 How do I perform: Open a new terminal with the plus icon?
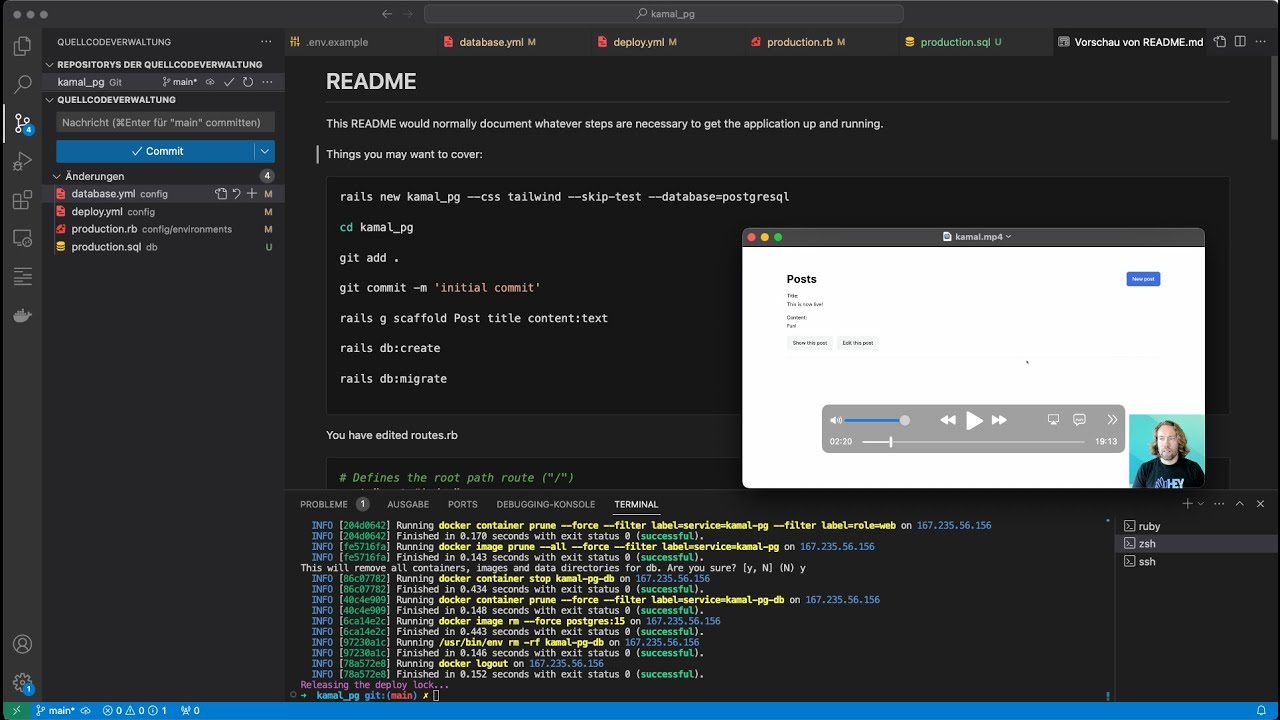[x=1188, y=503]
